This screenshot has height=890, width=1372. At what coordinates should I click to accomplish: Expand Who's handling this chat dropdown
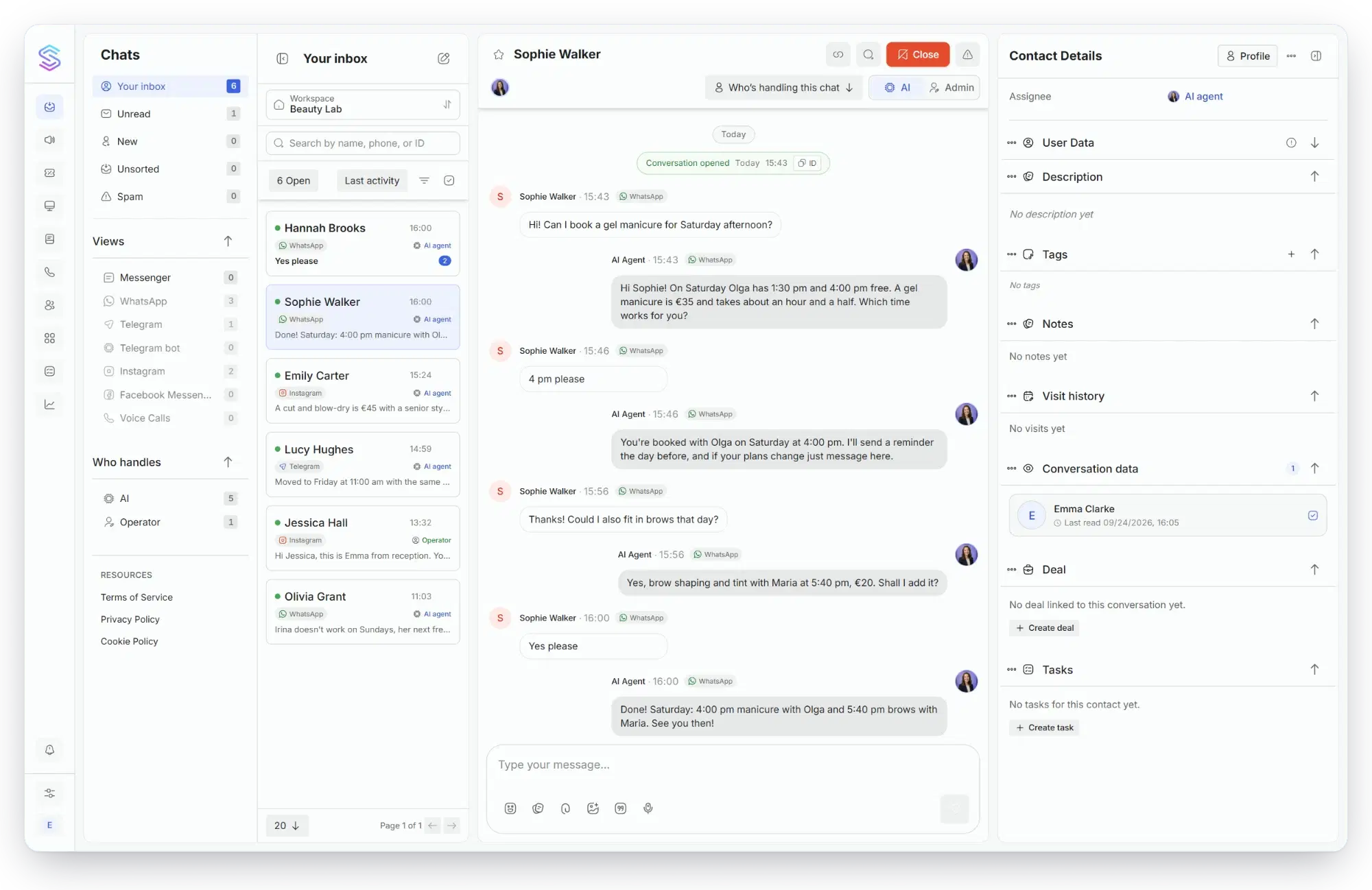(x=783, y=88)
